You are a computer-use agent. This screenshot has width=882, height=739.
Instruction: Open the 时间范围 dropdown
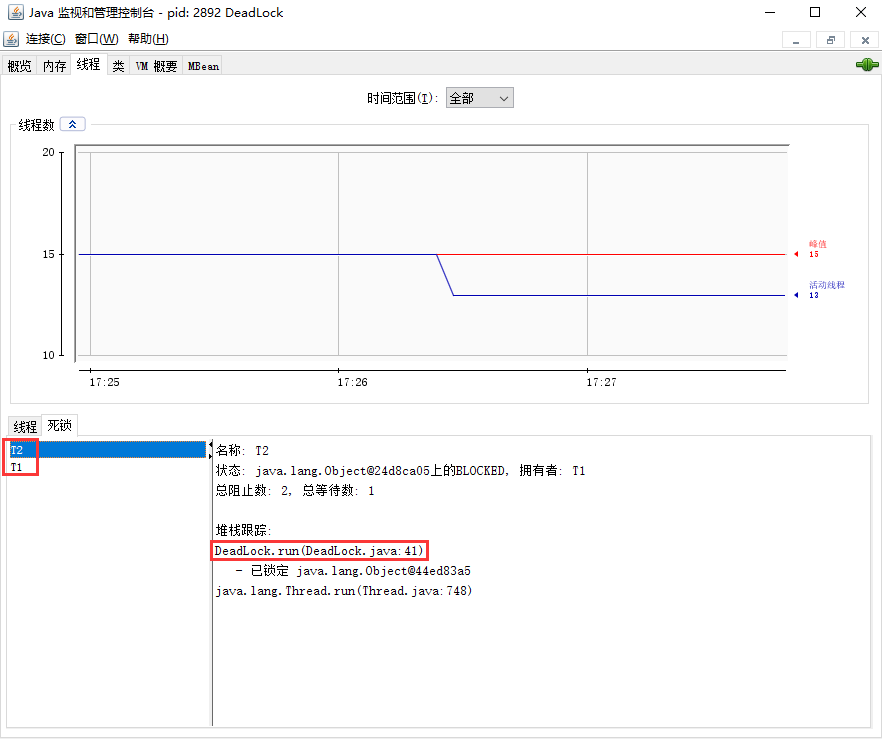tap(503, 97)
